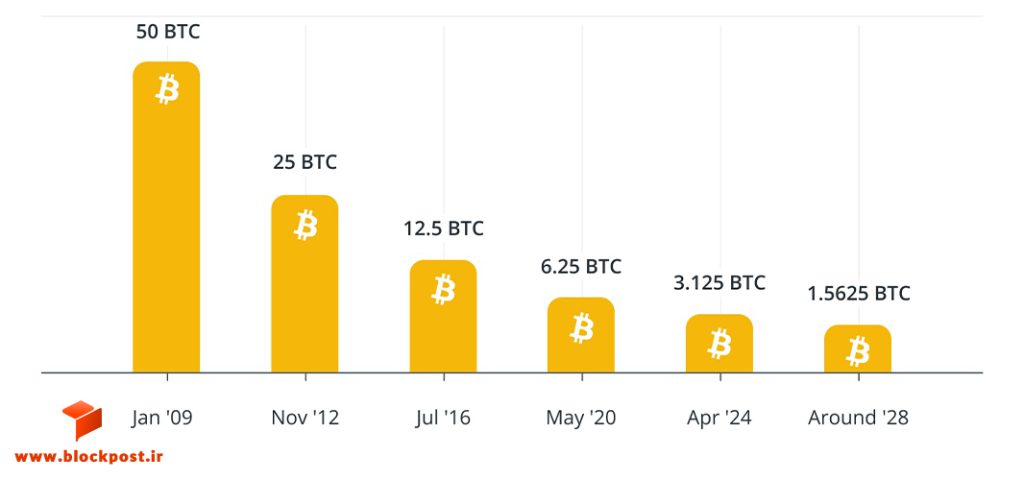Click the 12.5 BTC value label

(443, 229)
